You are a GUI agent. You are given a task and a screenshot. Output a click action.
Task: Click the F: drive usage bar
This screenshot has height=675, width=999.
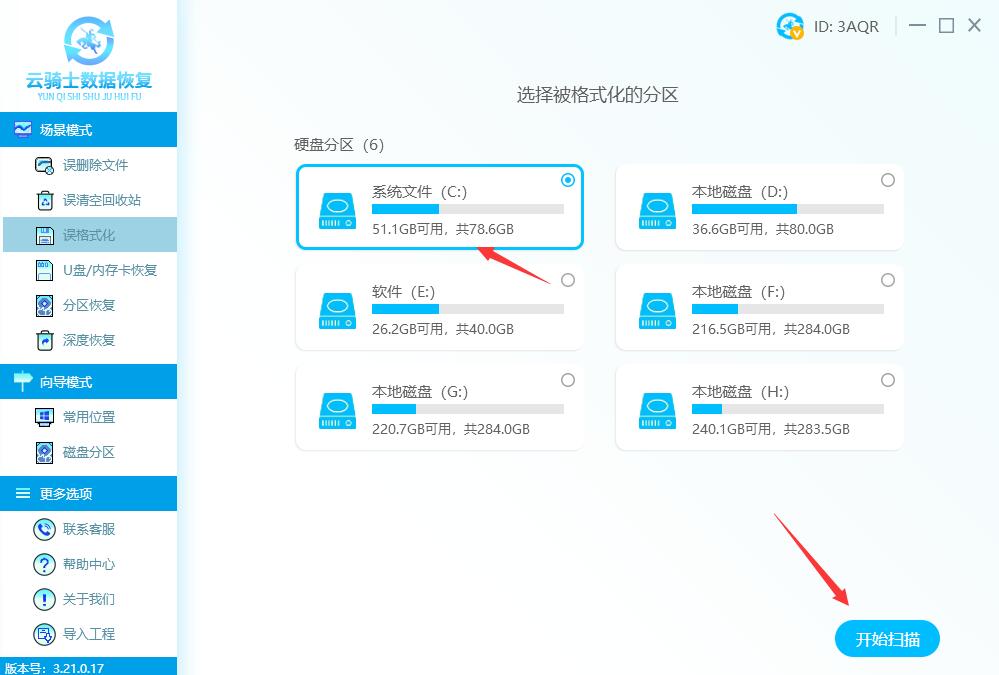[x=787, y=309]
